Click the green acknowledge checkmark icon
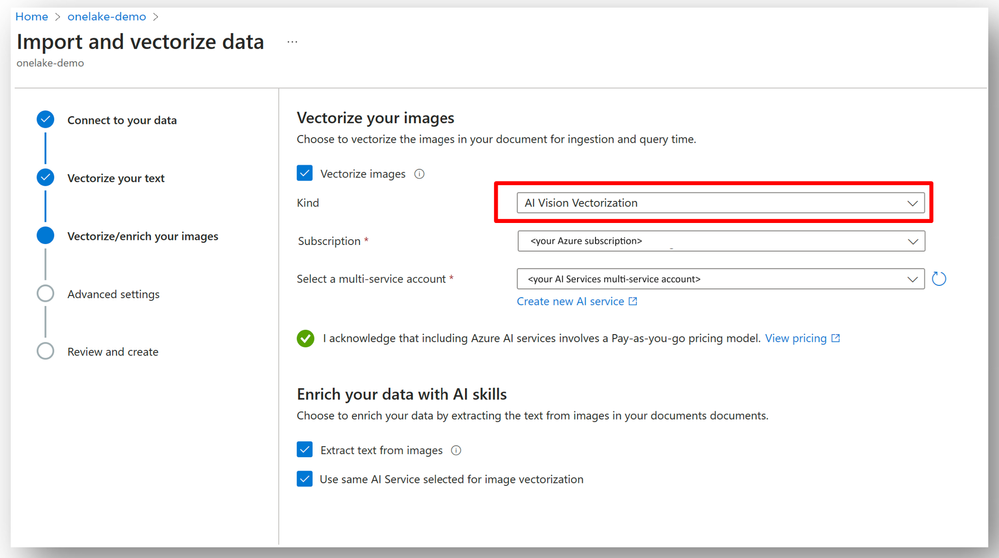Viewport: 999px width, 558px height. point(305,338)
